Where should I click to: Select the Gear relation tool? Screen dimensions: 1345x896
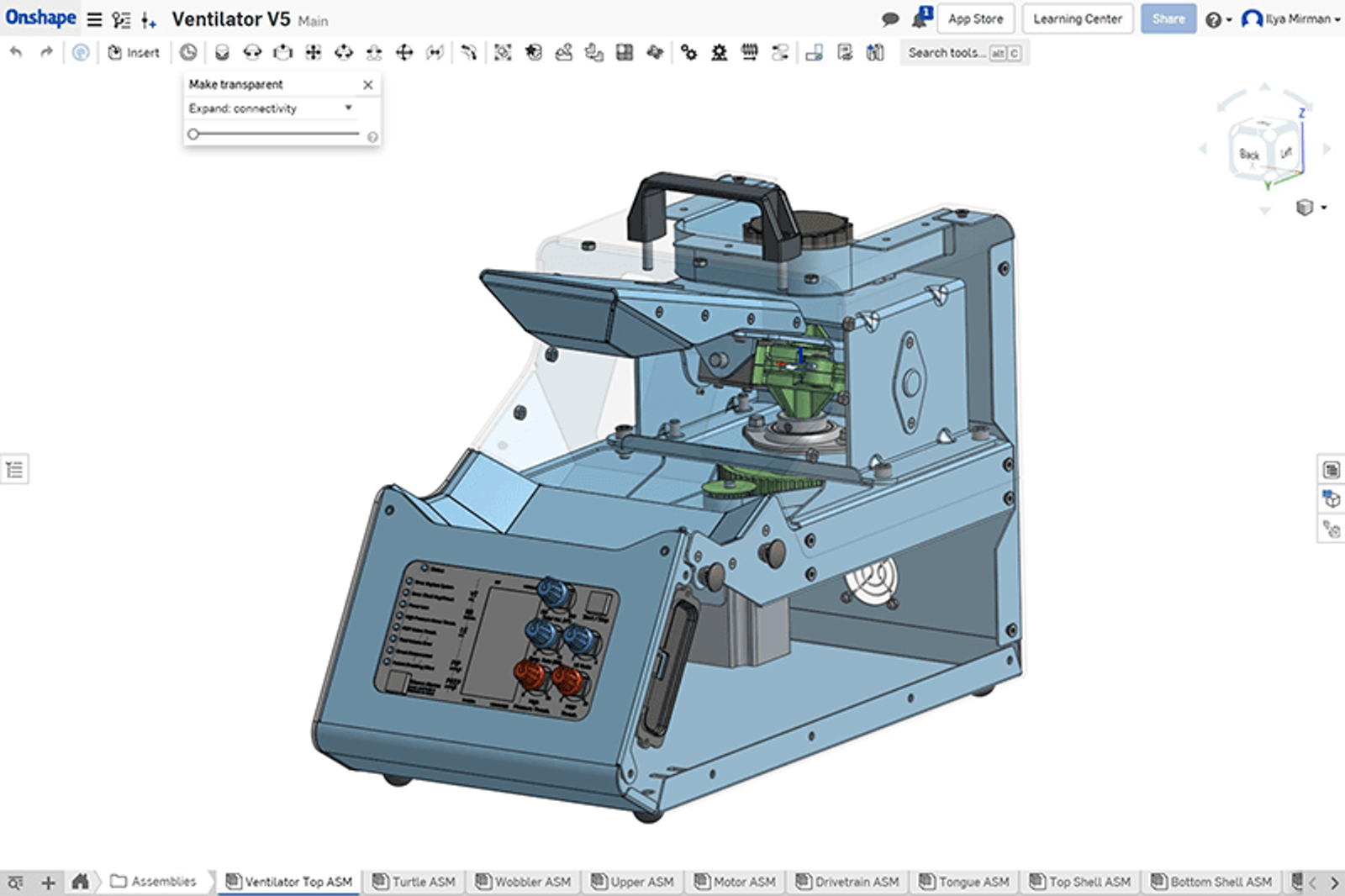pyautogui.click(x=689, y=52)
